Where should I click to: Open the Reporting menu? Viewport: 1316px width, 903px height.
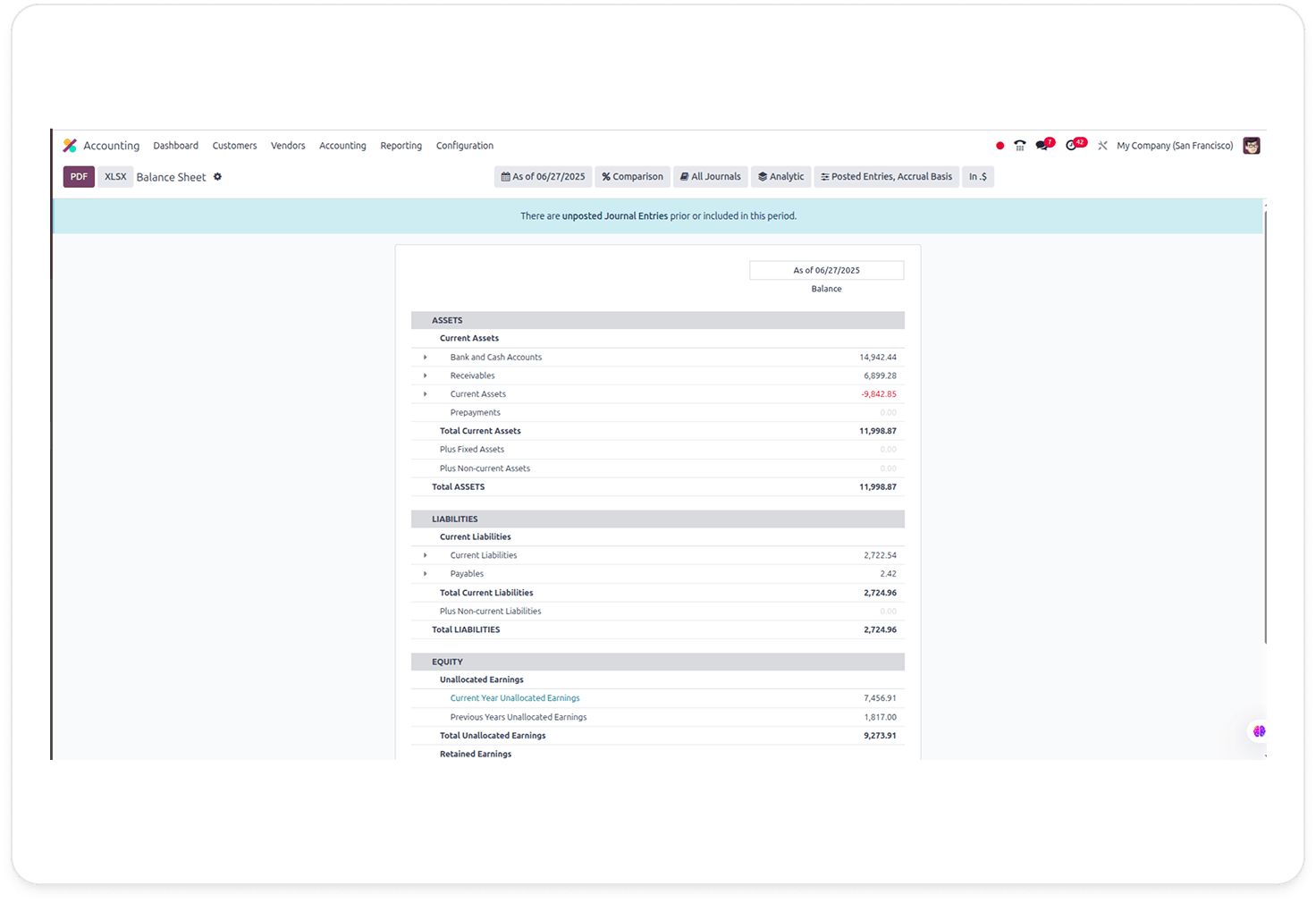pos(401,146)
